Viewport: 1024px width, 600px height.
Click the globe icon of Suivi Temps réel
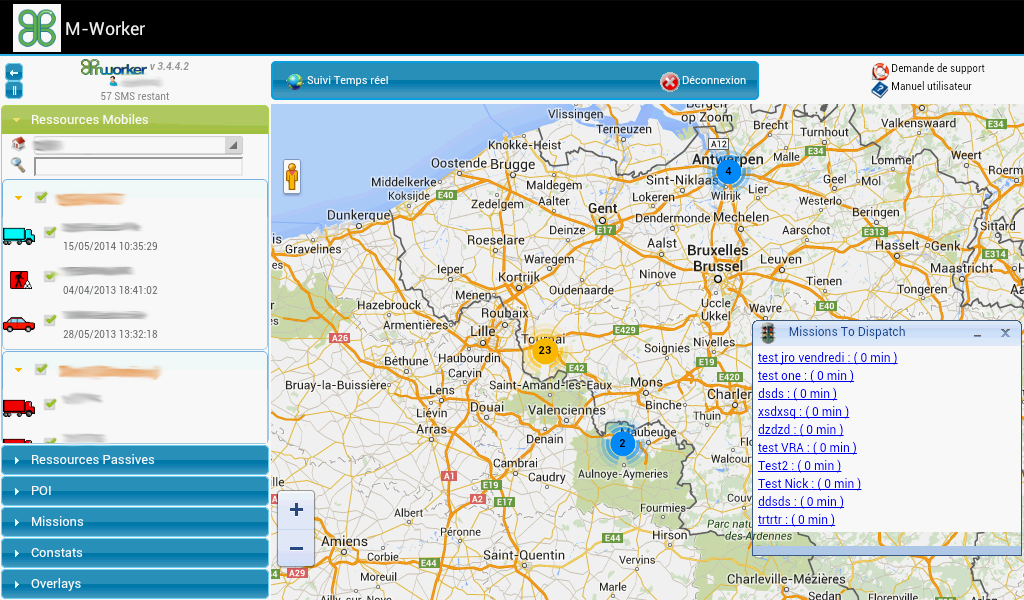click(x=295, y=81)
